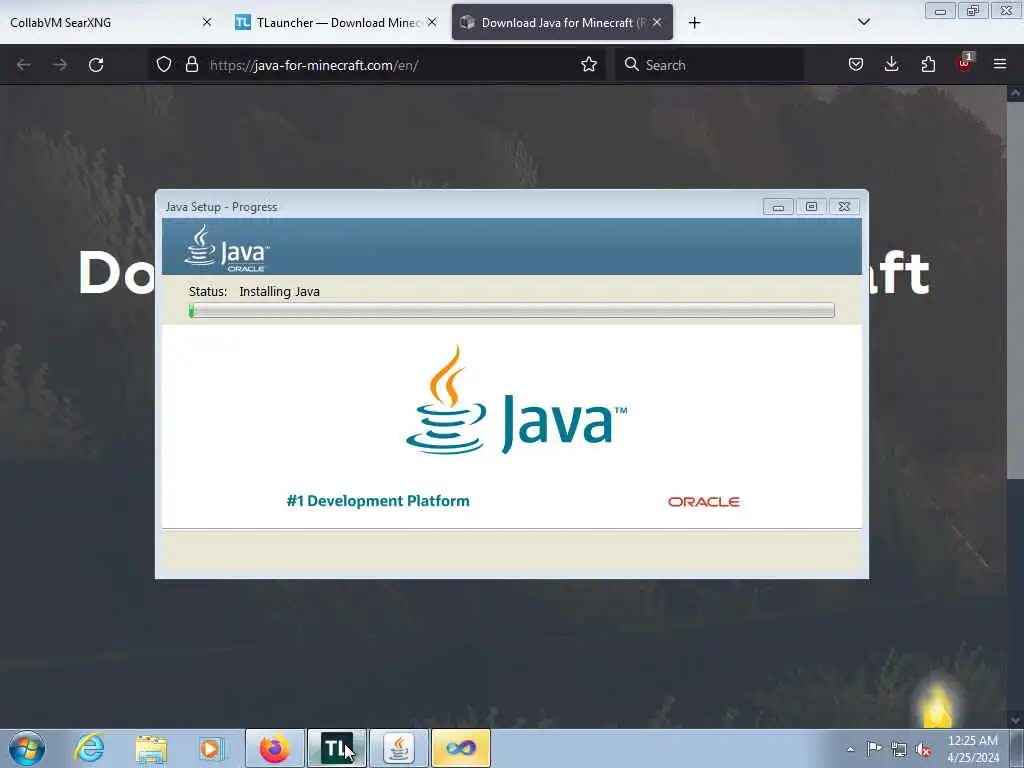This screenshot has height=768, width=1024.
Task: Open the Action Center flag icon
Action: (x=874, y=748)
